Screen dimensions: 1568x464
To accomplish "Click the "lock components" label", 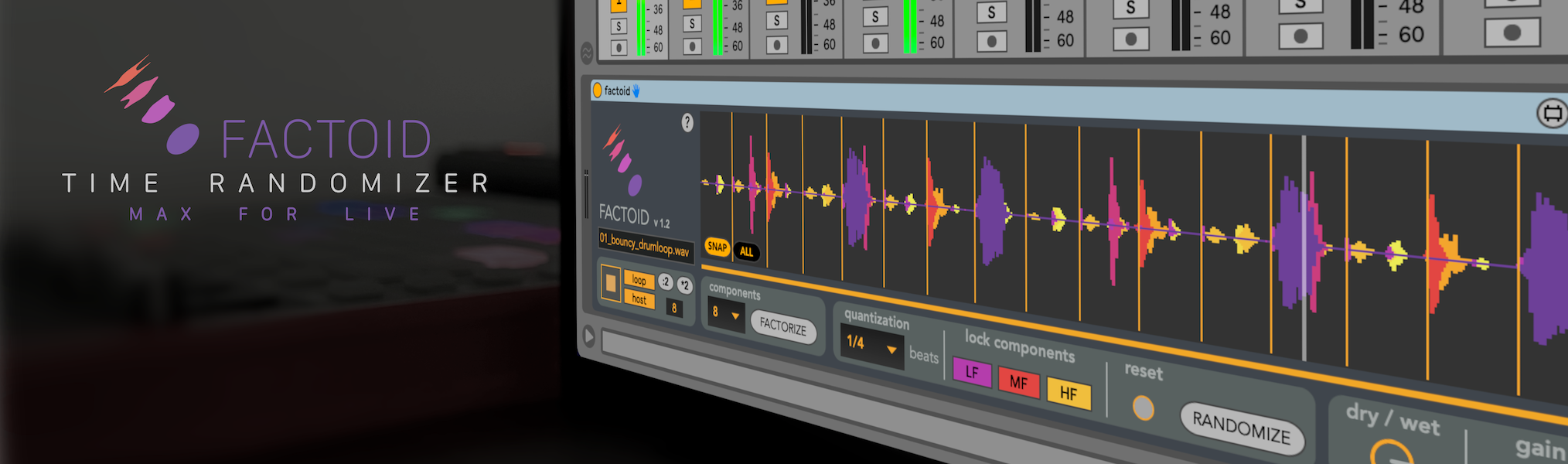I will [1020, 346].
